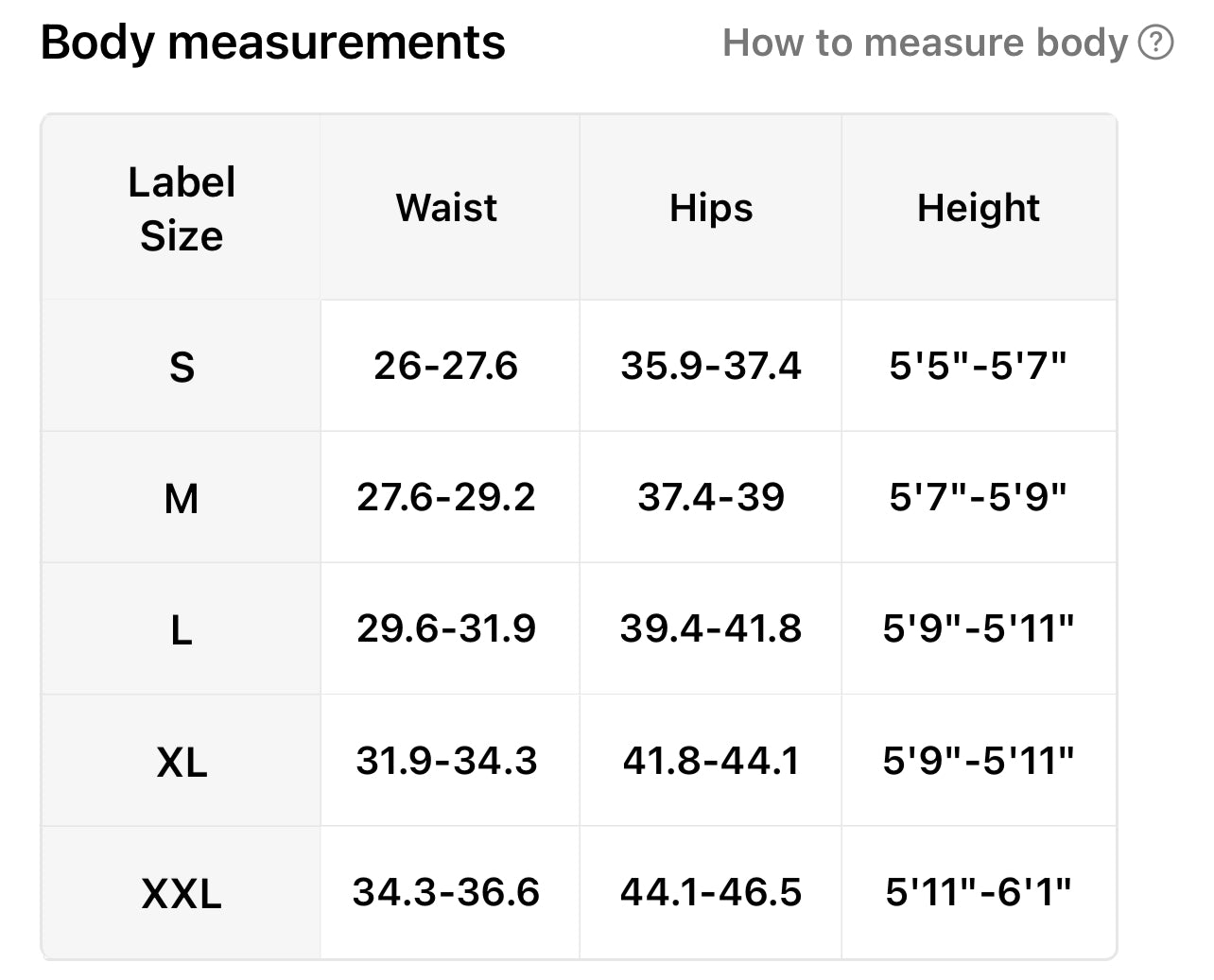The image size is (1214, 980).
Task: Open the How to measure body link
Action: pos(926,43)
